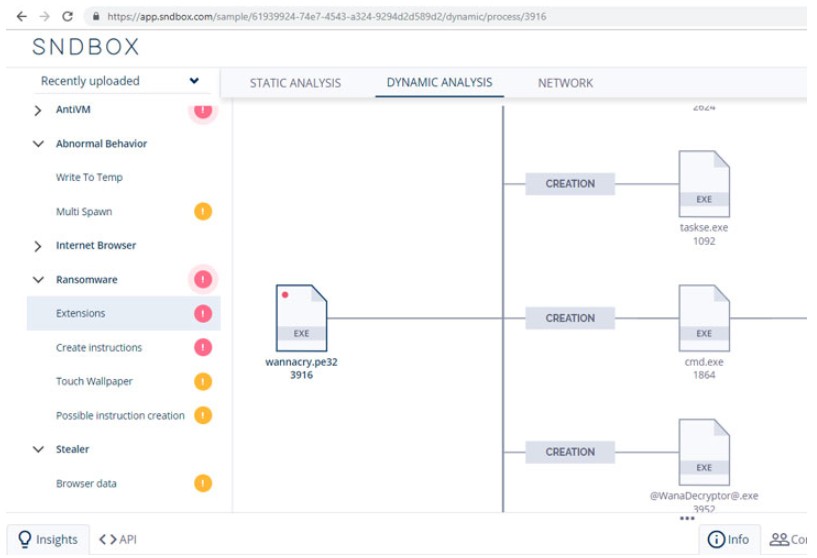
Task: Expand the Internet Browser chevron
Action: (x=38, y=246)
